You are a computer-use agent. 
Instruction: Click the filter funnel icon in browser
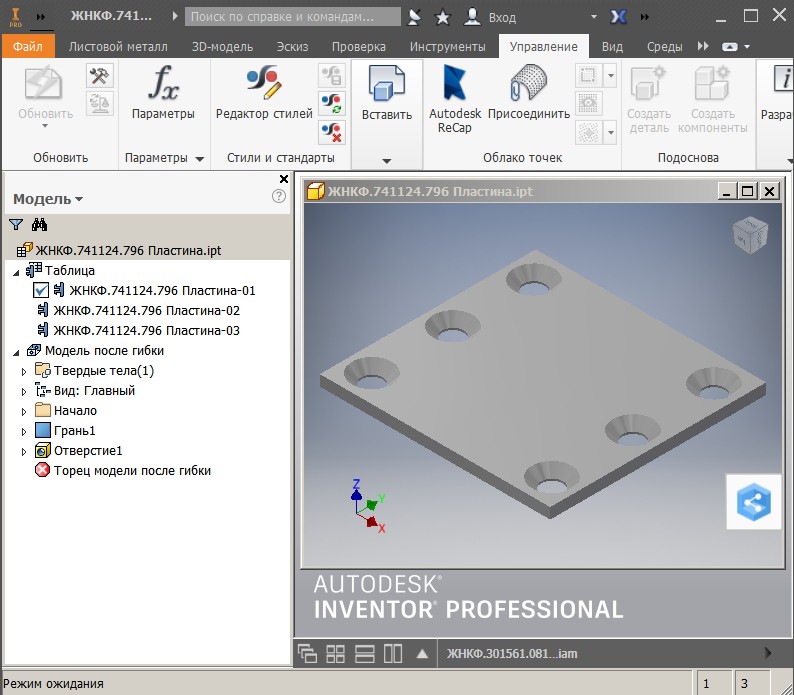[x=16, y=225]
